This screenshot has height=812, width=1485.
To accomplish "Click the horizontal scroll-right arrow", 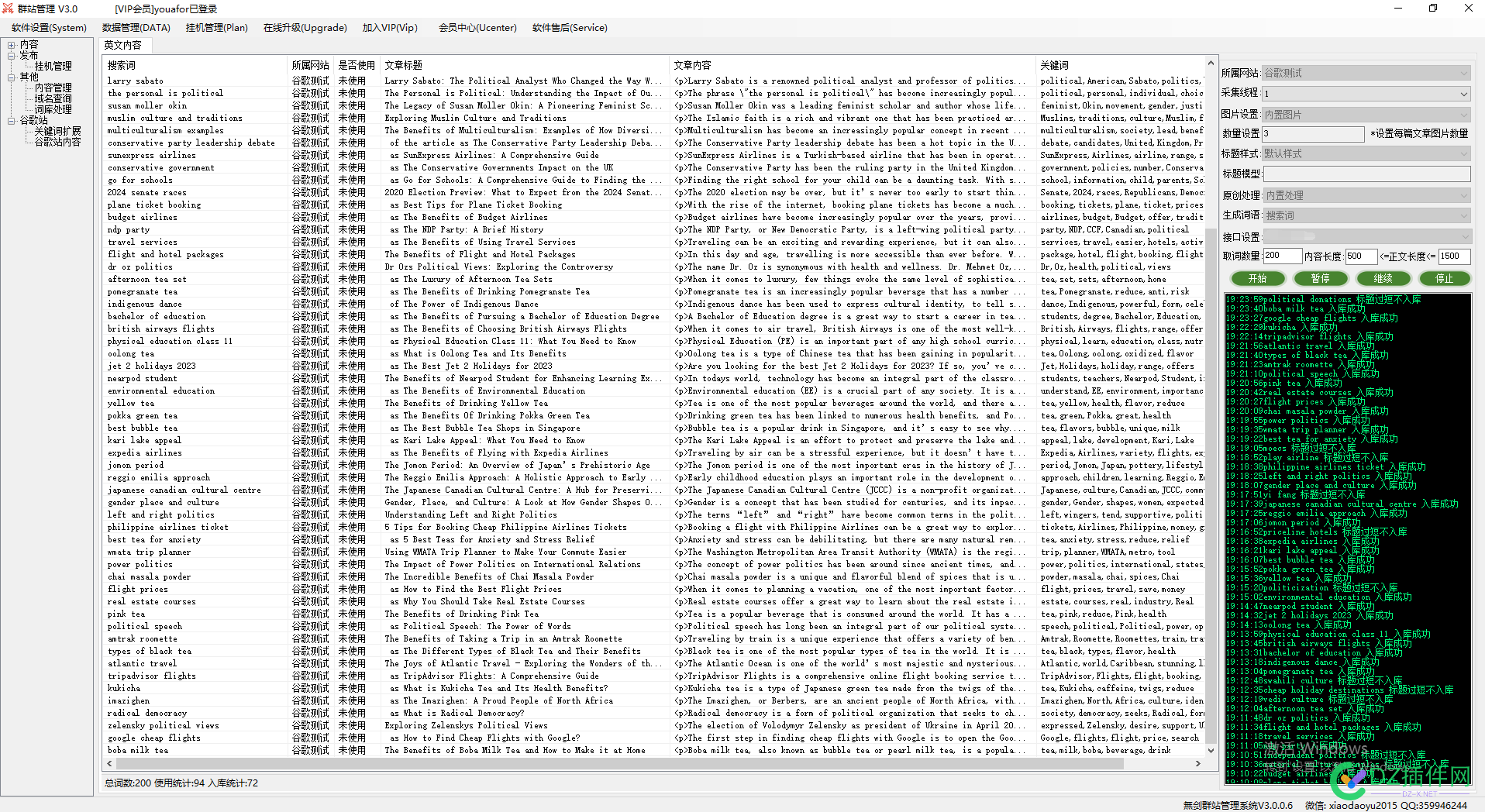I will 1198,764.
